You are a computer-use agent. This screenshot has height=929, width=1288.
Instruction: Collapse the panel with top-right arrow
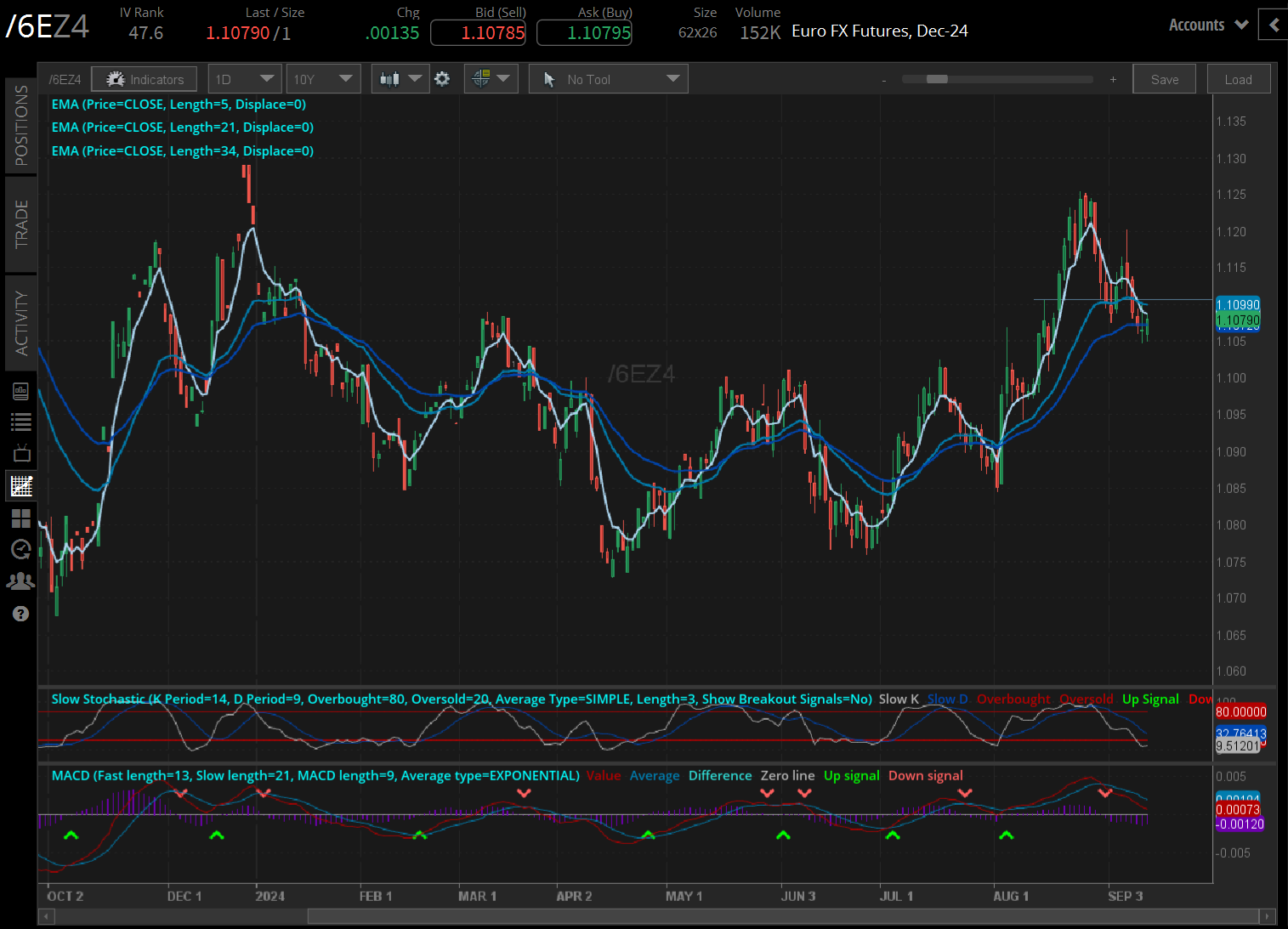pyautogui.click(x=1274, y=25)
